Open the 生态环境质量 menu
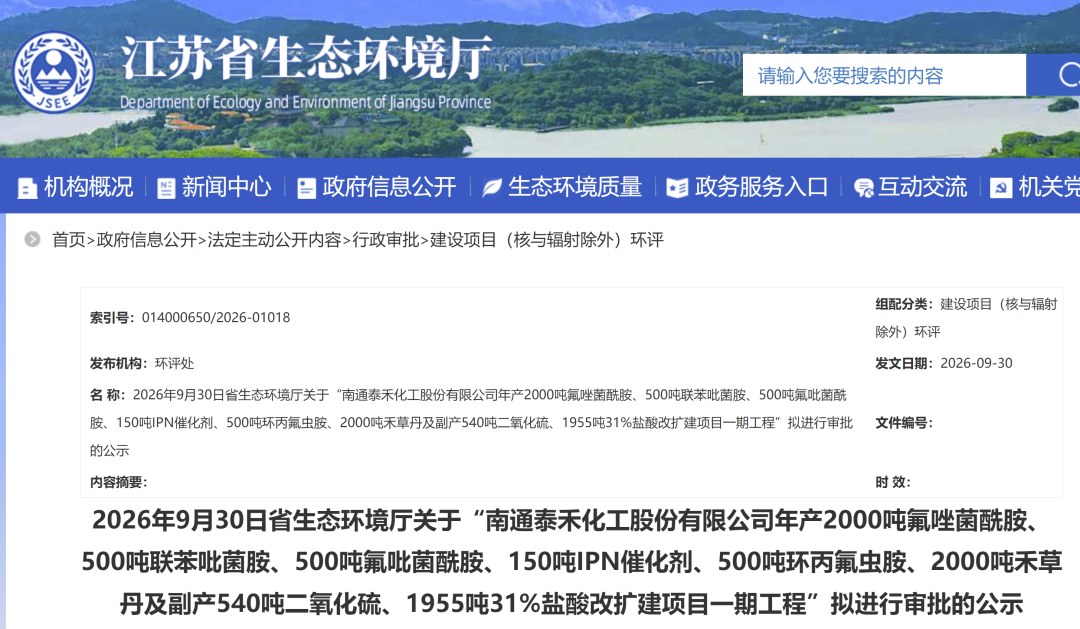This screenshot has width=1080, height=629. coord(574,187)
